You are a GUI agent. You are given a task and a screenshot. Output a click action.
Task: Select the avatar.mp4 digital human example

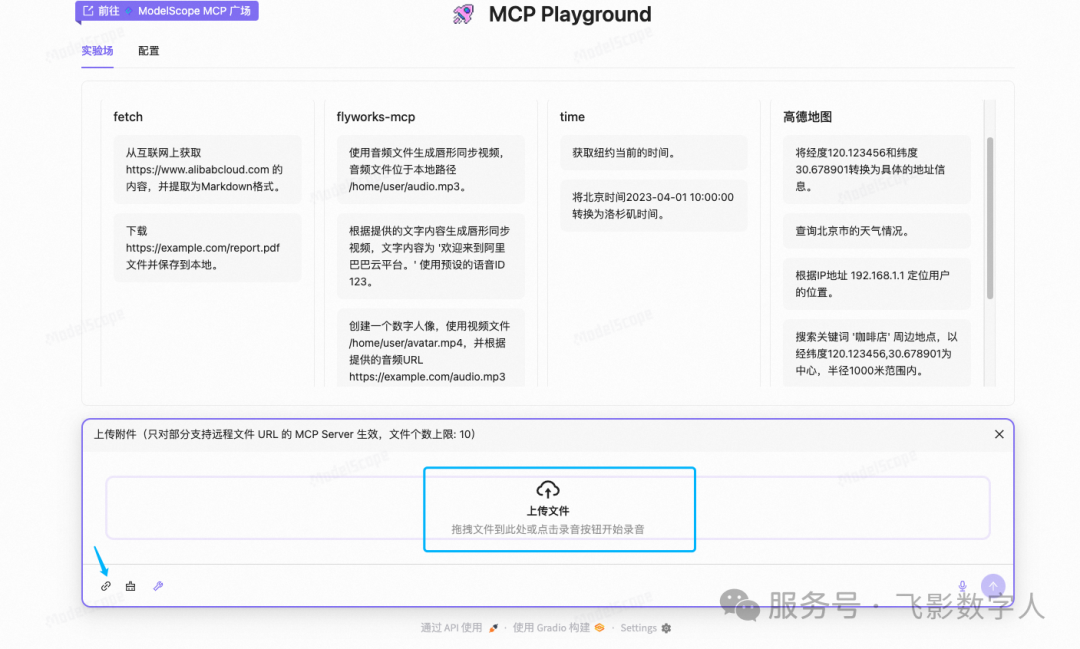430,348
